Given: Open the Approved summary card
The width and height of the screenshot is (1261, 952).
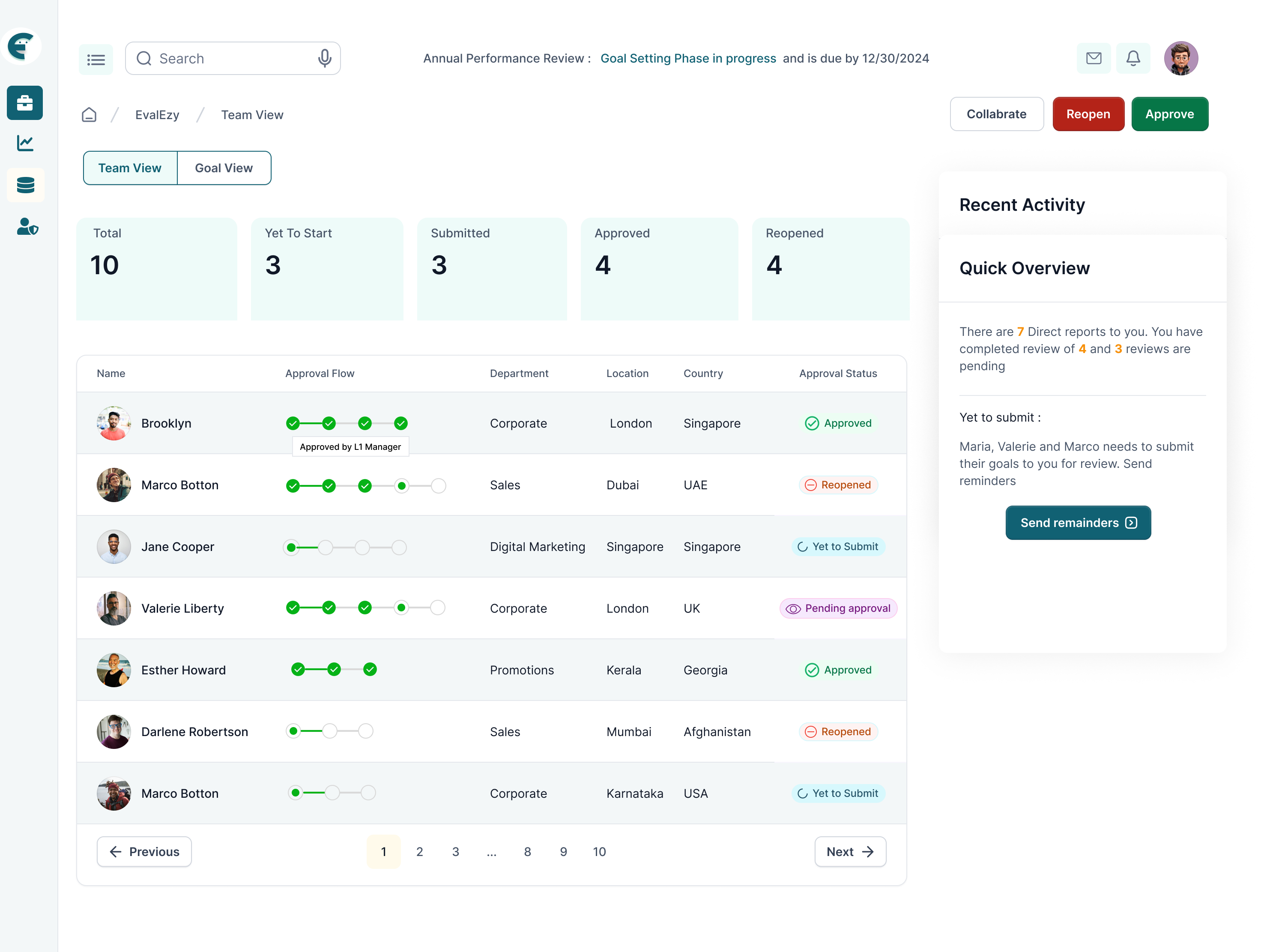Looking at the screenshot, I should [659, 269].
